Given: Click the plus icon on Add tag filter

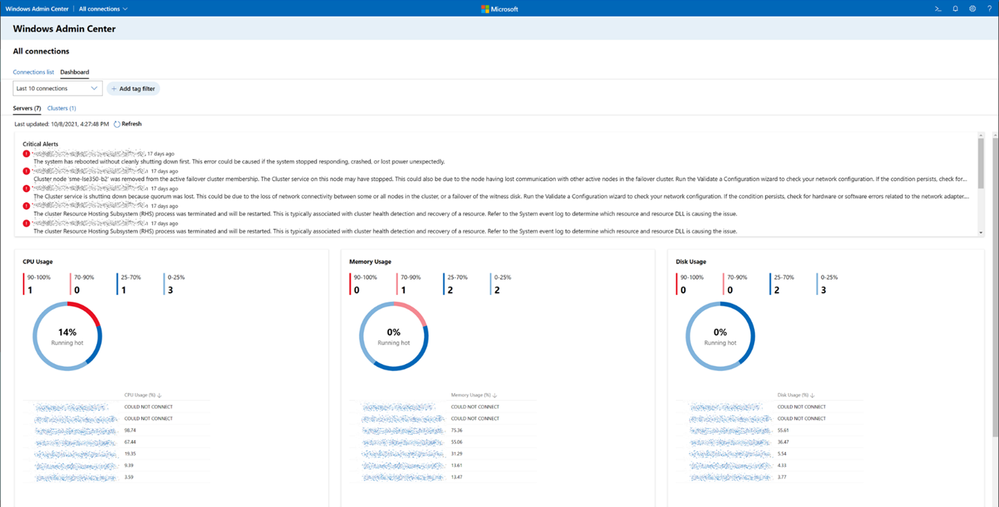Looking at the screenshot, I should pyautogui.click(x=114, y=89).
